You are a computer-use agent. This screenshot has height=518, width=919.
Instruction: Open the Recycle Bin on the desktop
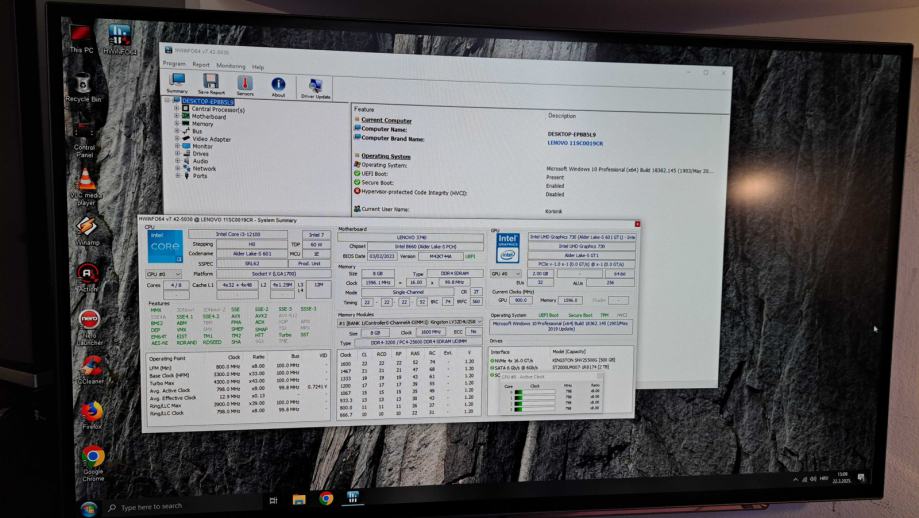(83, 88)
